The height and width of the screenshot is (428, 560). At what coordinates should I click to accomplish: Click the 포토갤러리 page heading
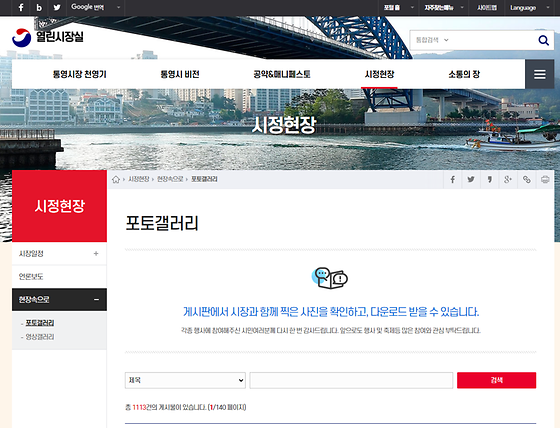162,223
